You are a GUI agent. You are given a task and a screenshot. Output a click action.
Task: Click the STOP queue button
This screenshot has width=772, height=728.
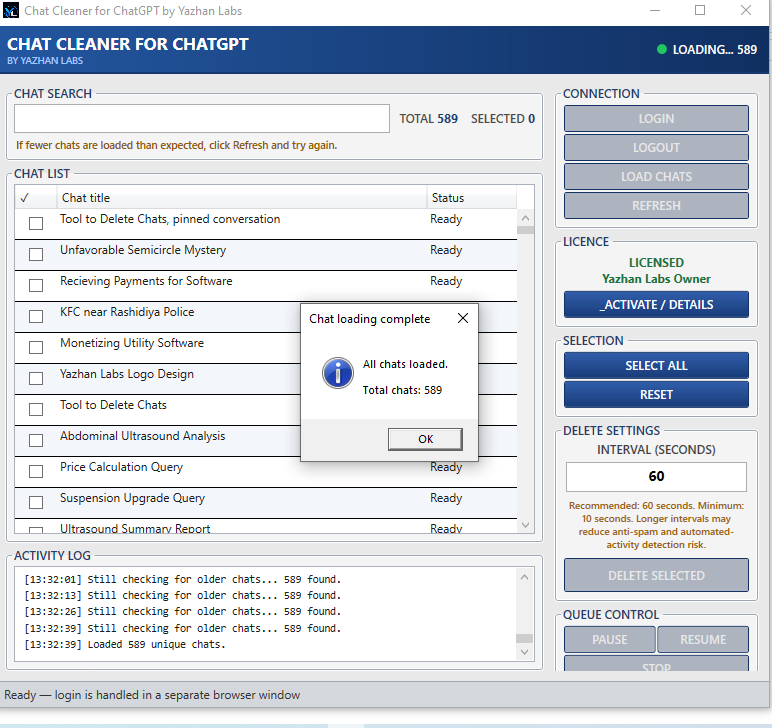point(656,665)
